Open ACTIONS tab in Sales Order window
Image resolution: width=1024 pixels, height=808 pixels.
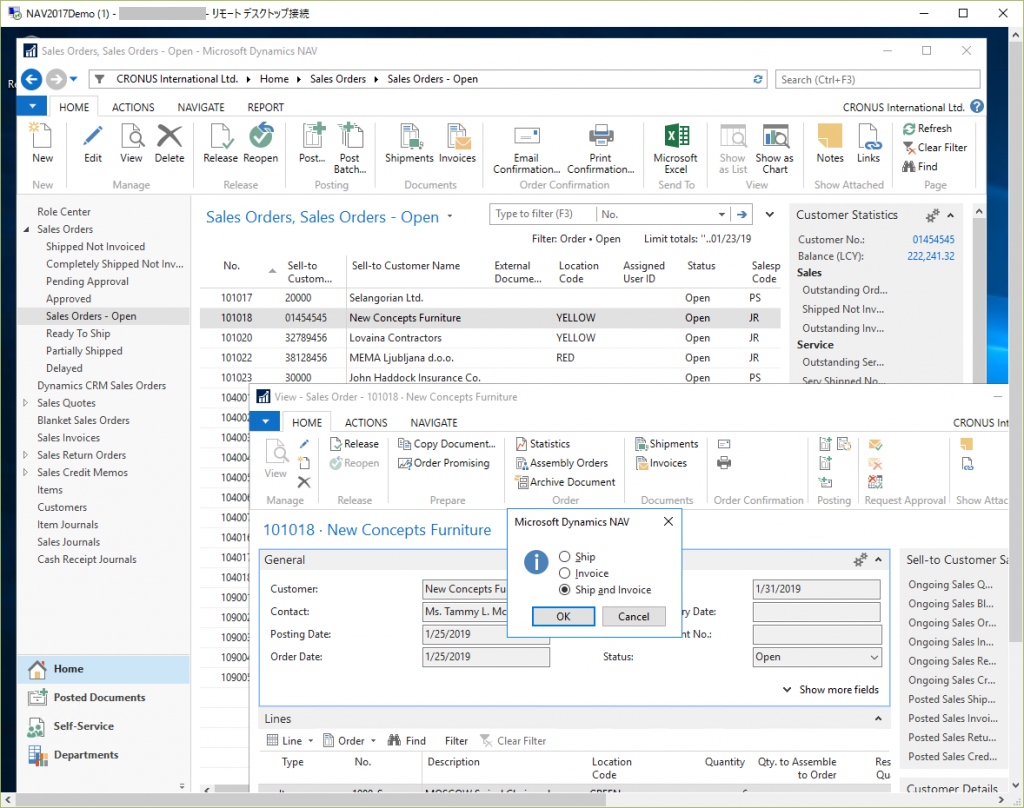tap(366, 423)
